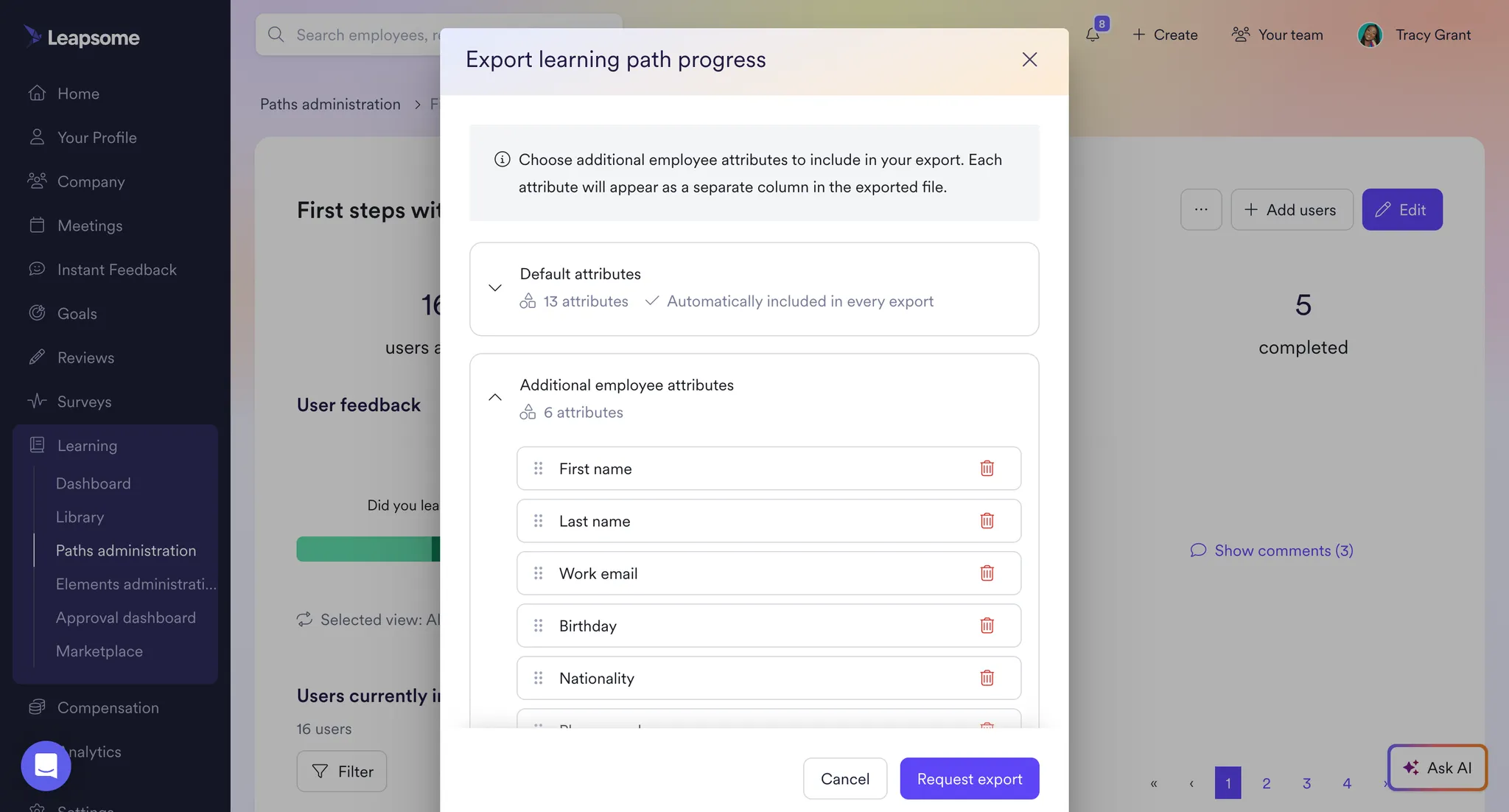Grab the drag handle for Last name
Viewport: 1509px width, 812px height.
[x=539, y=521]
